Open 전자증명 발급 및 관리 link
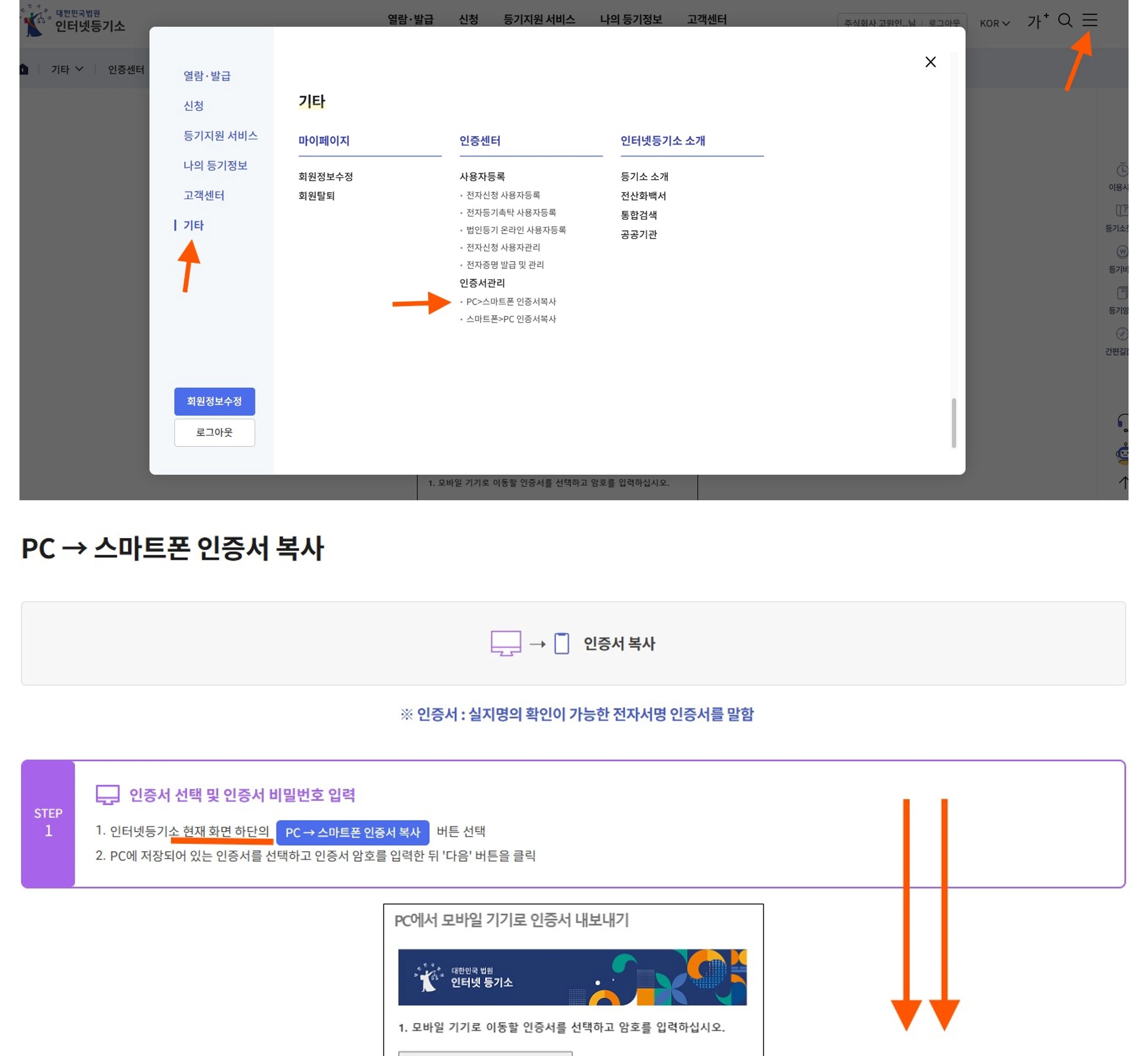 pos(505,265)
